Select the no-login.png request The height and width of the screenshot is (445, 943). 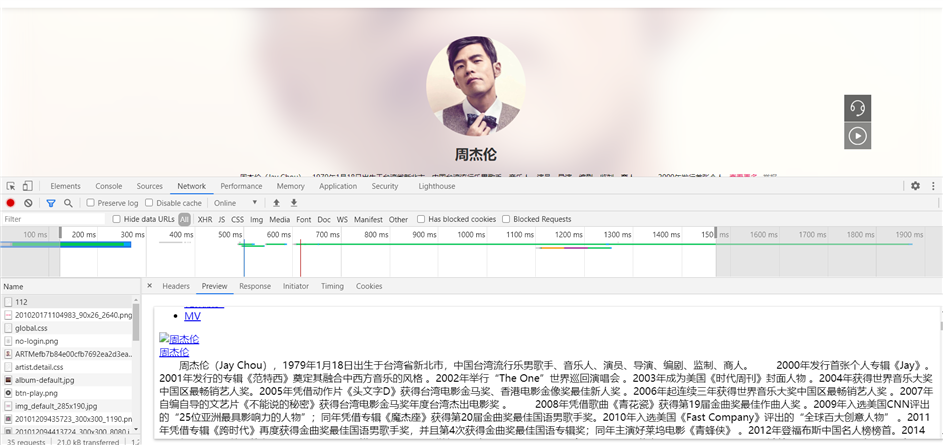click(66, 341)
